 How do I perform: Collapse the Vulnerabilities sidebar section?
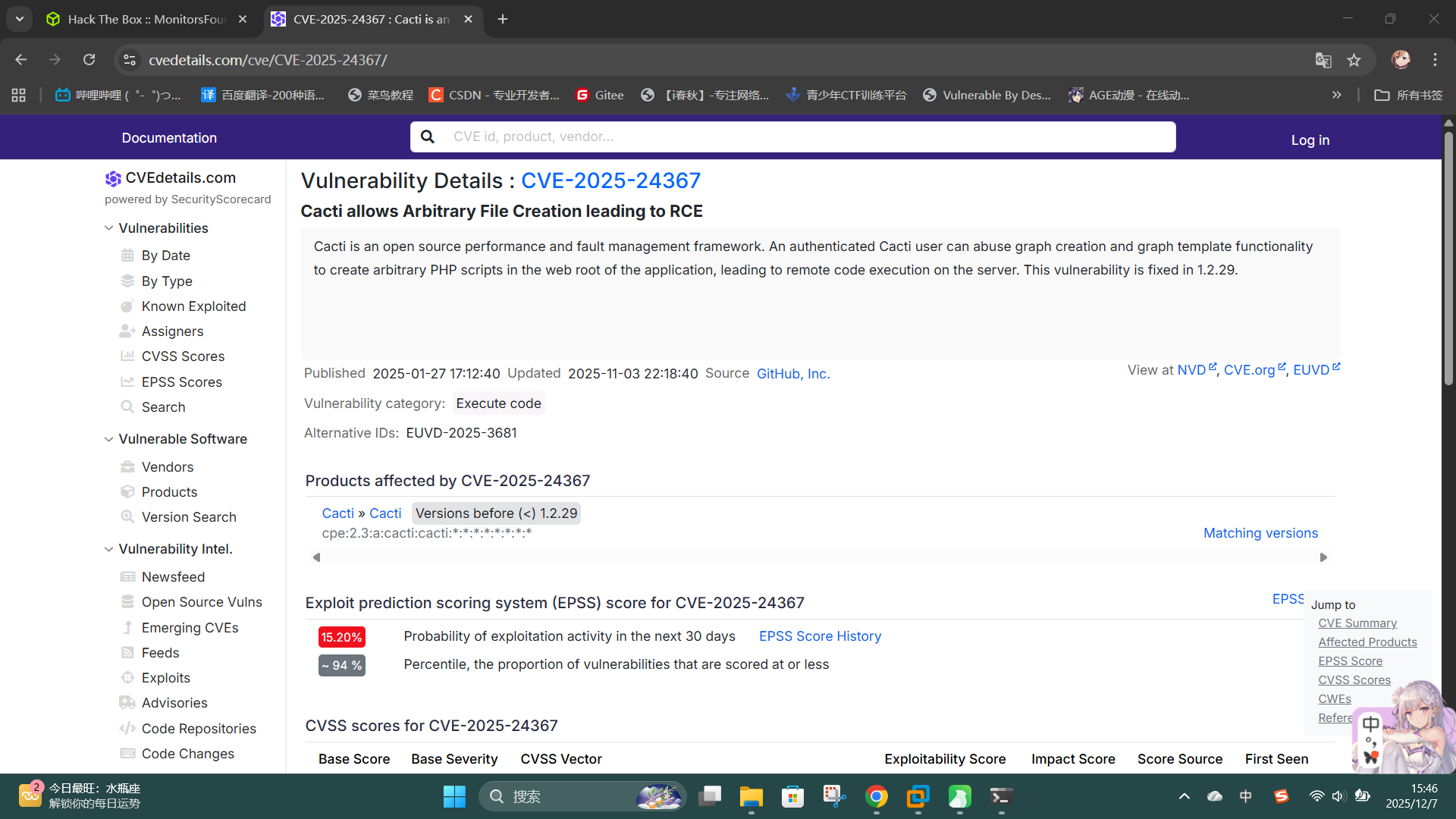(109, 228)
